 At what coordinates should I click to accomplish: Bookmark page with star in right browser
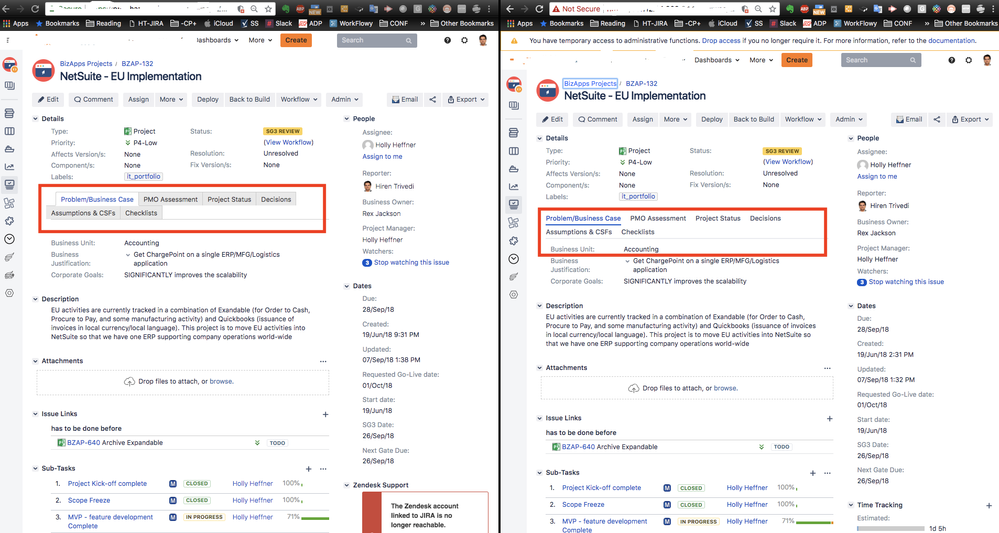tap(772, 9)
